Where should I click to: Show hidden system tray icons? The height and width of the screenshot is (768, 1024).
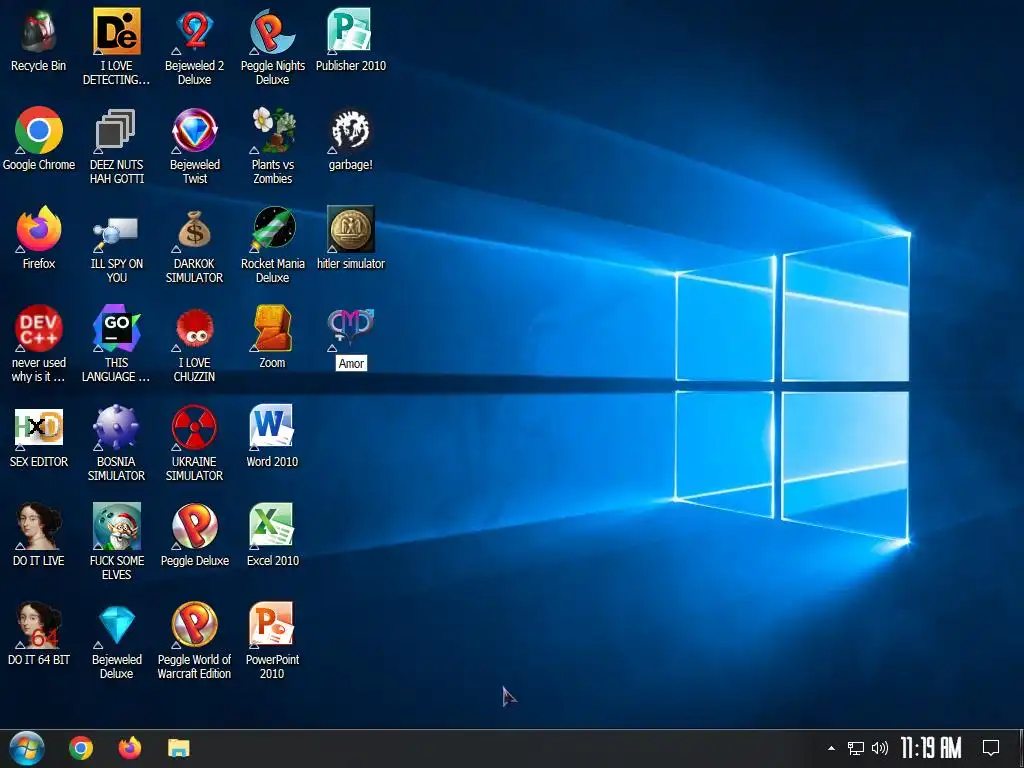pos(831,748)
